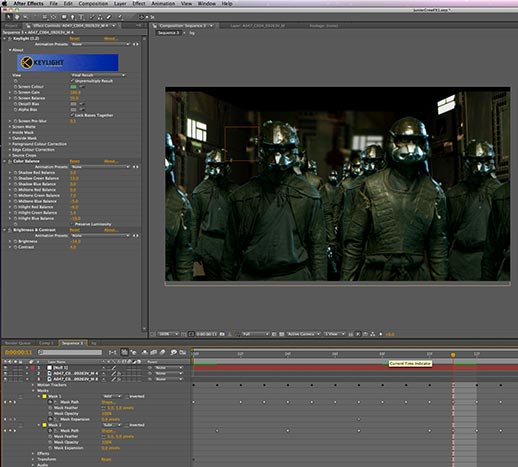Viewport: 518px width, 467px height.
Task: Select the Zoom tool in toolbar
Action: click(25, 17)
